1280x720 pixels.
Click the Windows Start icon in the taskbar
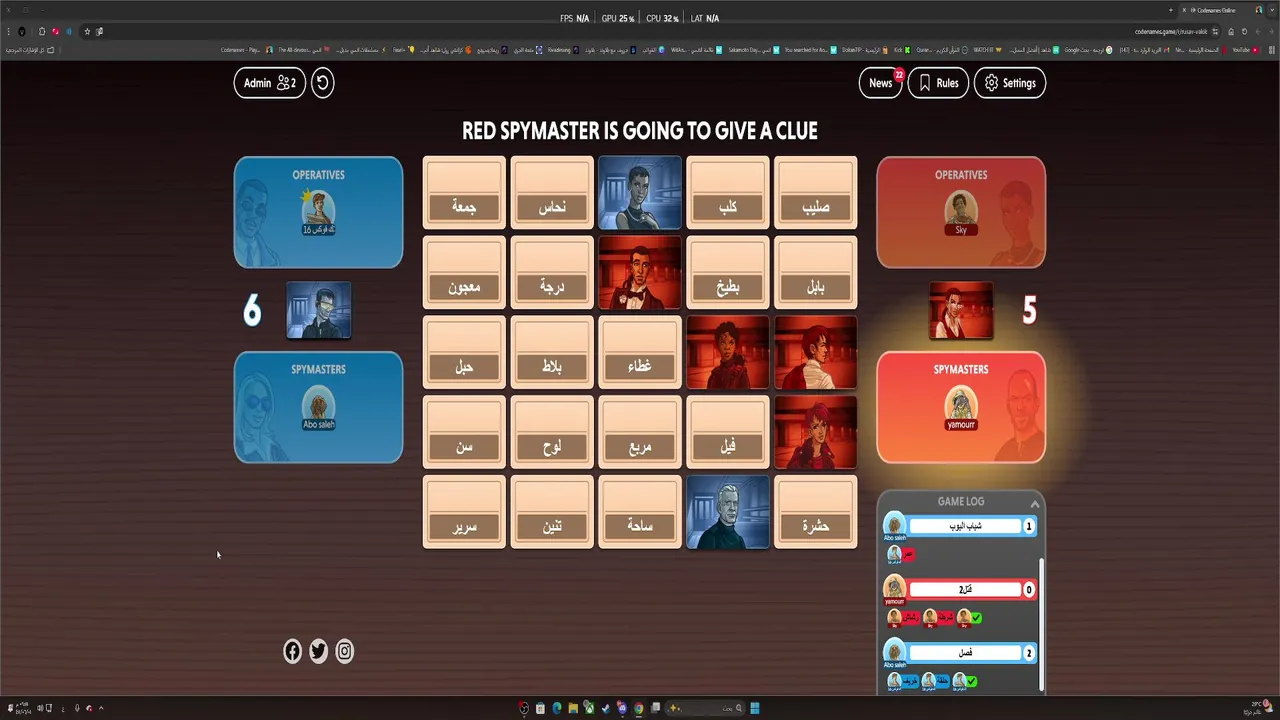pyautogui.click(x=755, y=709)
